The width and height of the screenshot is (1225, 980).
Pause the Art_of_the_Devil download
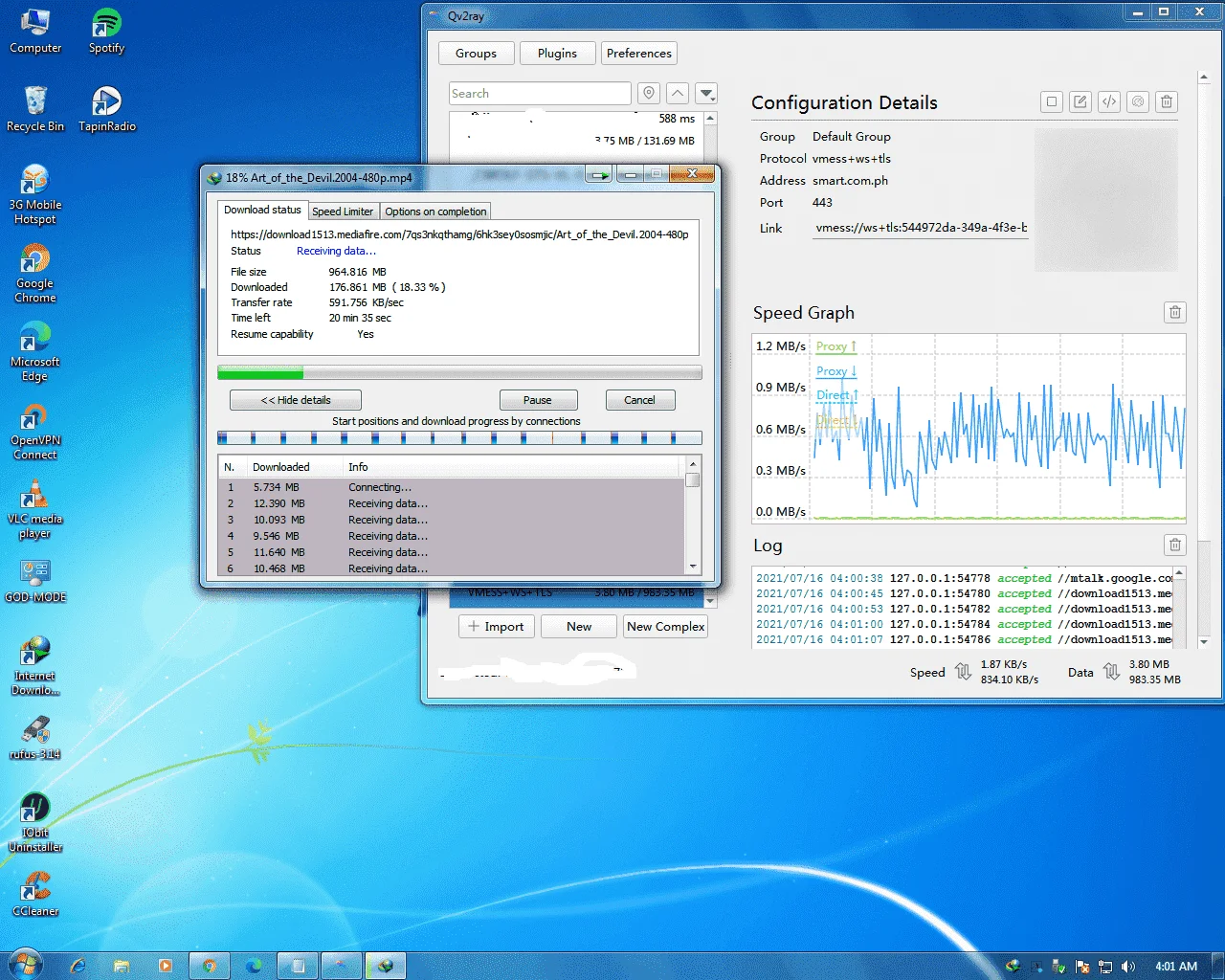point(537,400)
